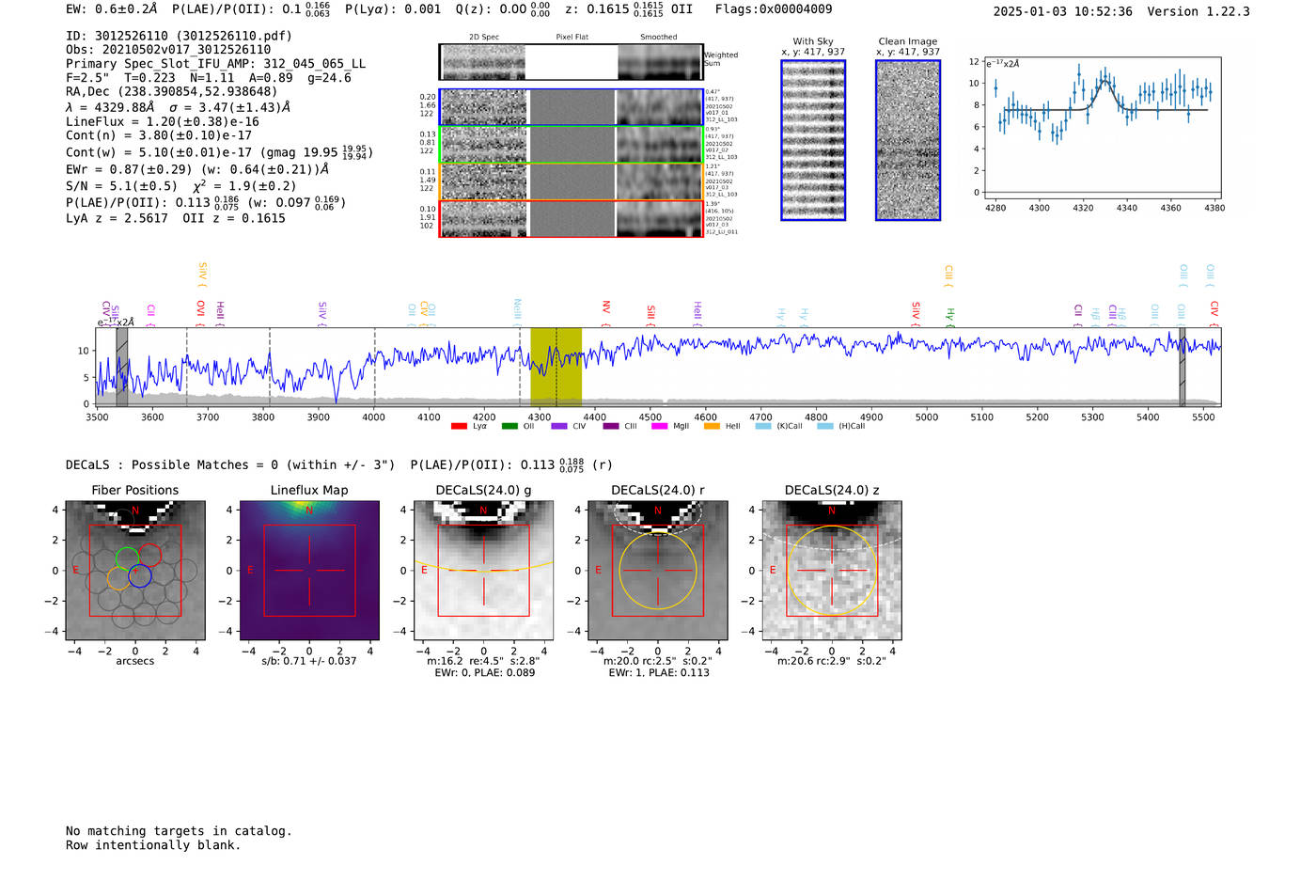Click the red NV line marker label
The image size is (1316, 896).
point(606,307)
